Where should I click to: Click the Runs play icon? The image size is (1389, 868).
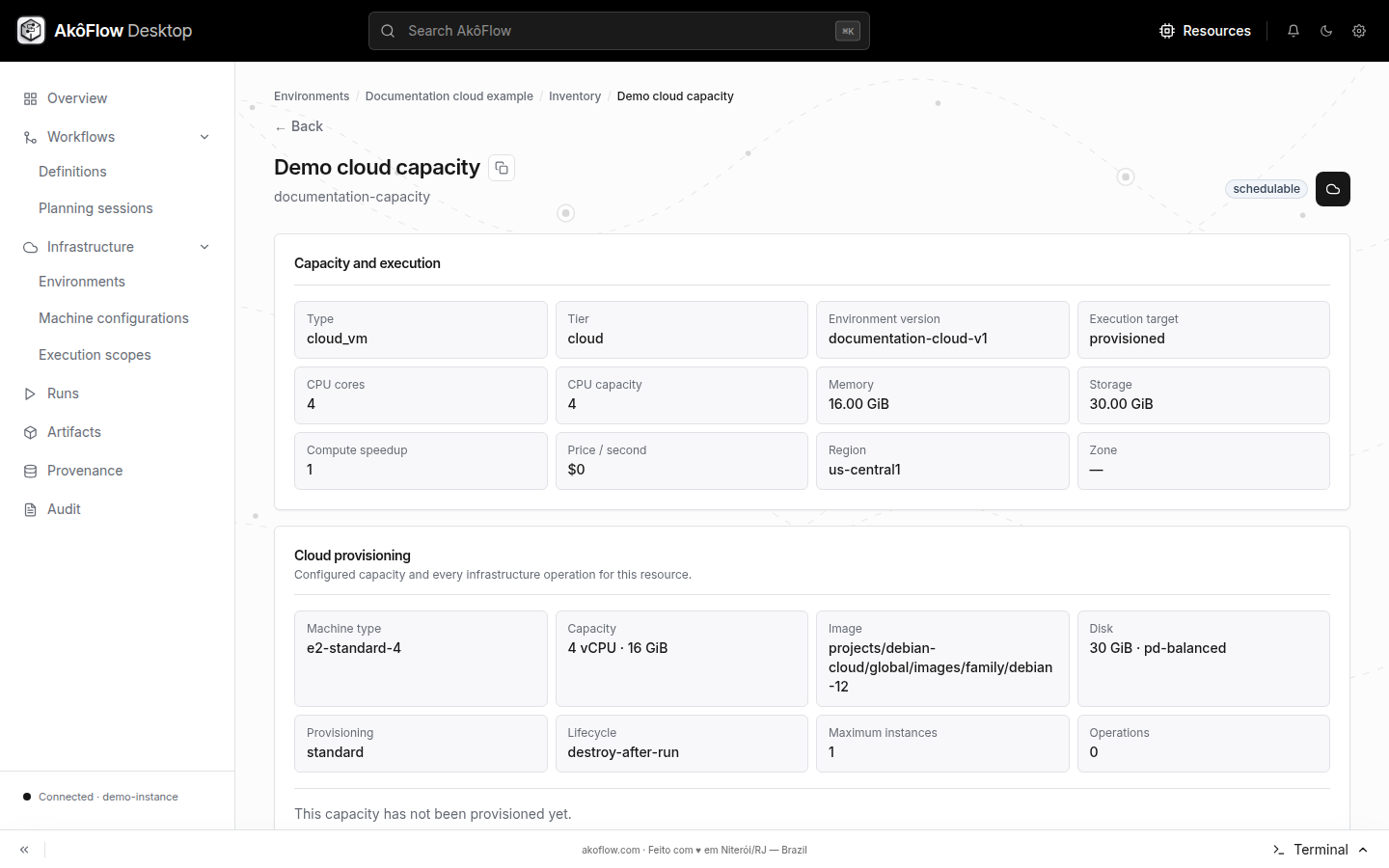click(30, 393)
